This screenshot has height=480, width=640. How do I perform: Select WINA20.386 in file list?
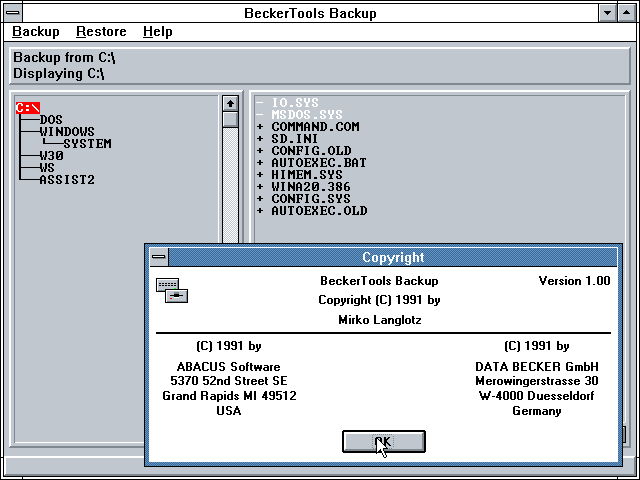(311, 187)
